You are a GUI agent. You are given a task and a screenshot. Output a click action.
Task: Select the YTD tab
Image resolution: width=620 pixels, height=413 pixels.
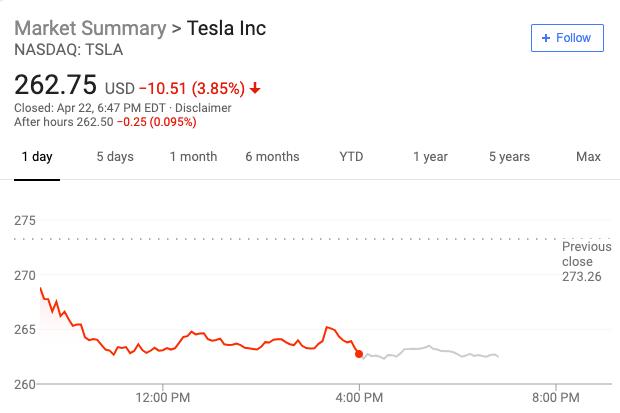[x=351, y=157]
